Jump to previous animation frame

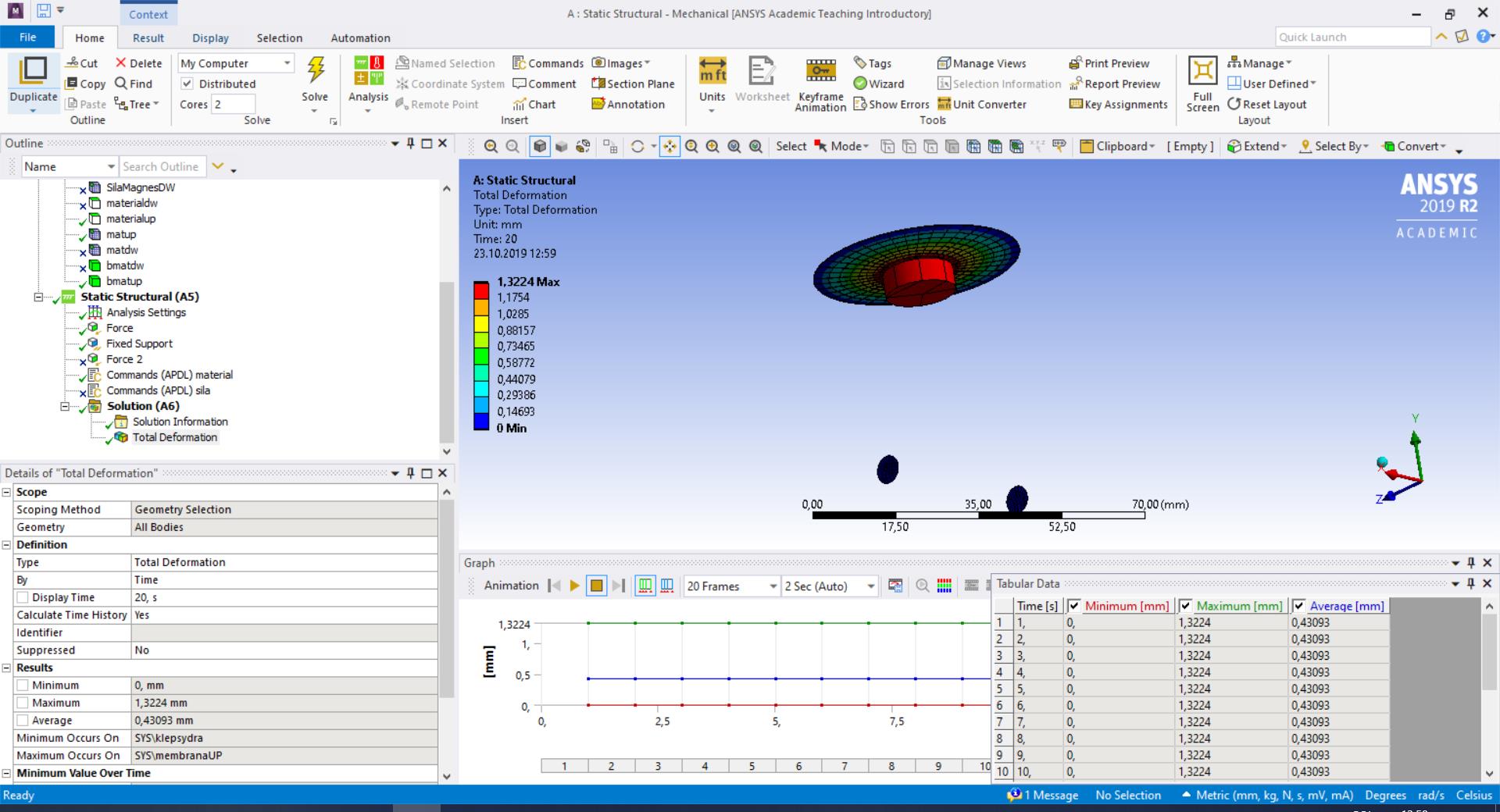[555, 586]
